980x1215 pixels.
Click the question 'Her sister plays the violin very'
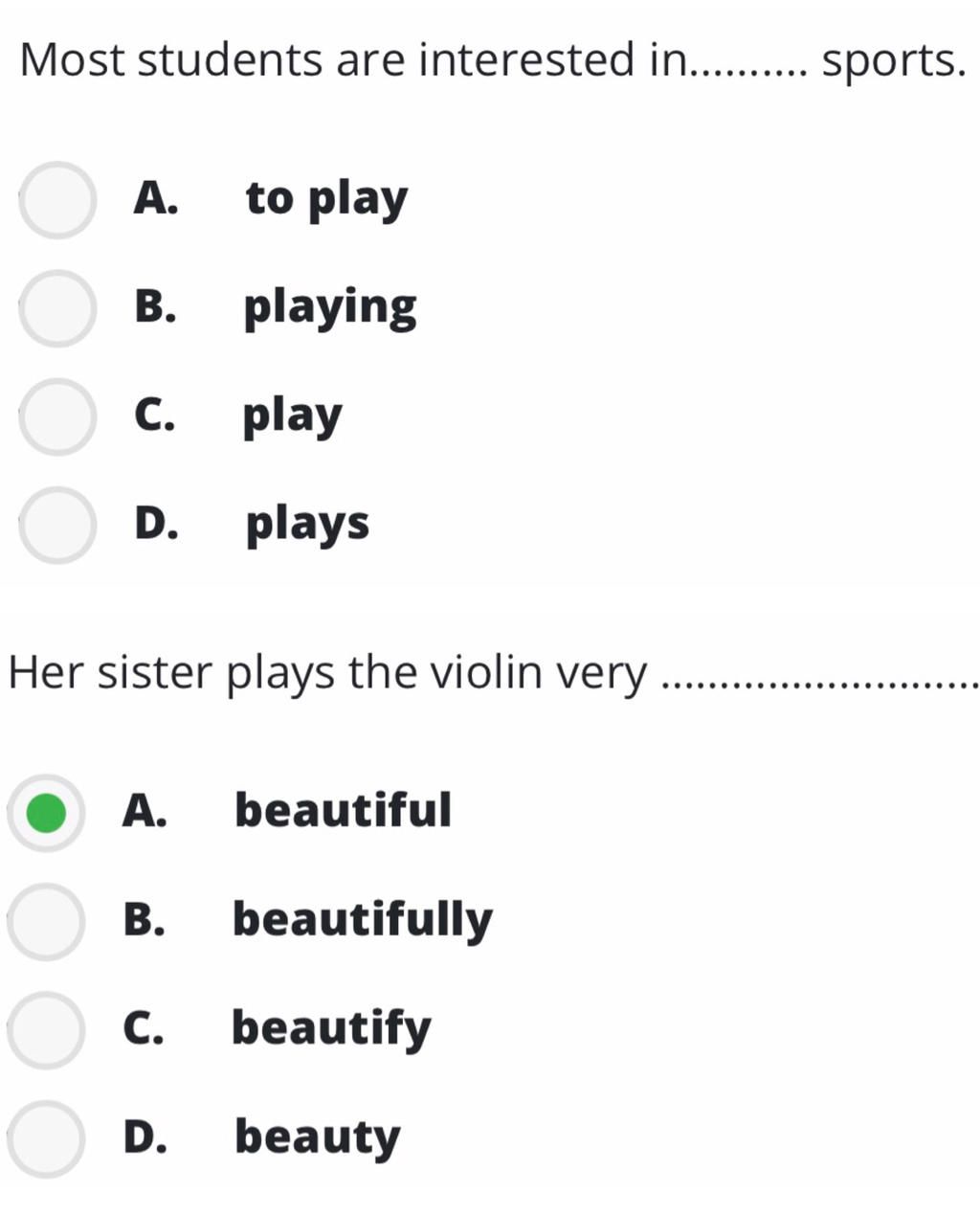coord(327,672)
